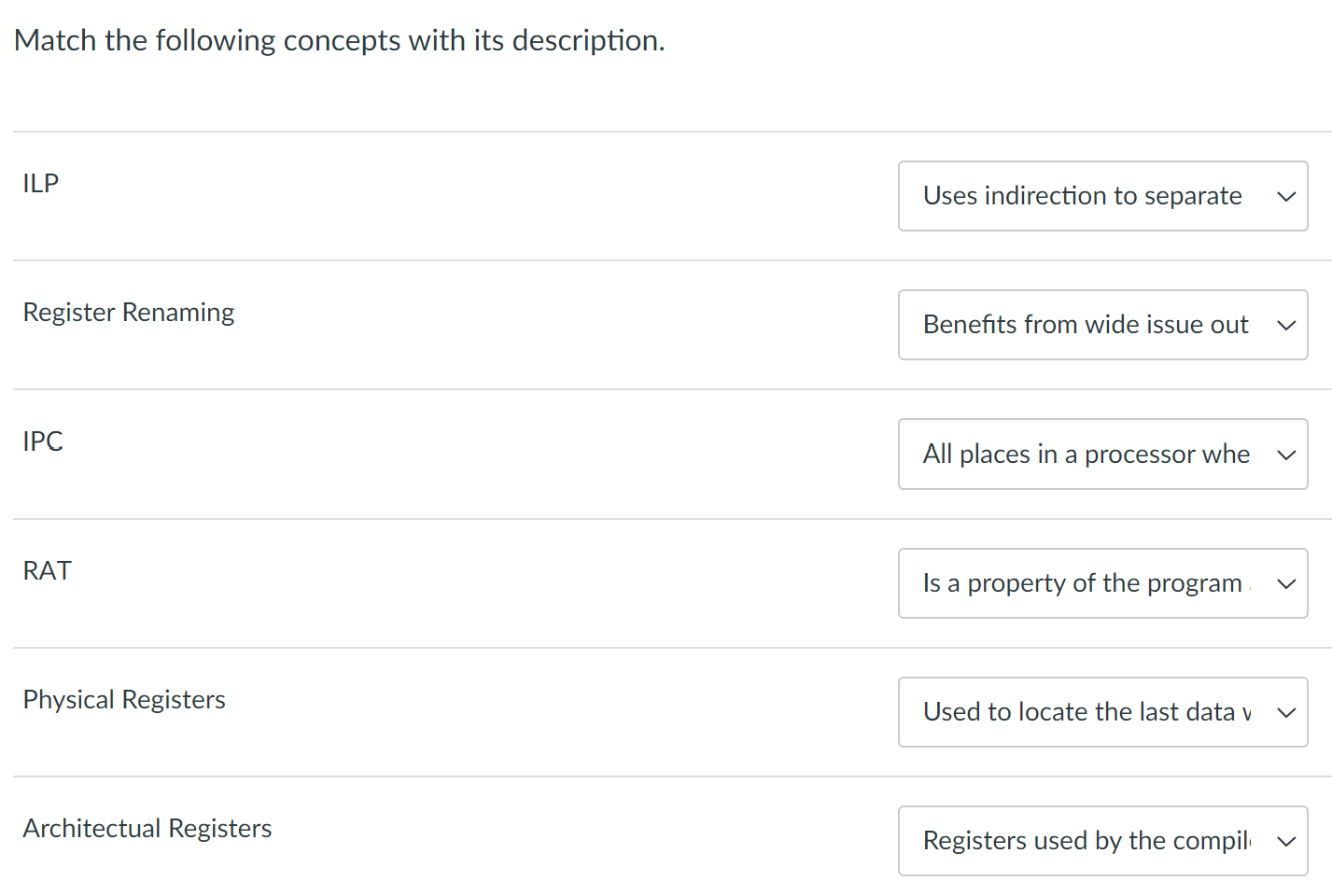Click the Architectual Registers concept label
This screenshot has height=896, width=1332.
(147, 829)
